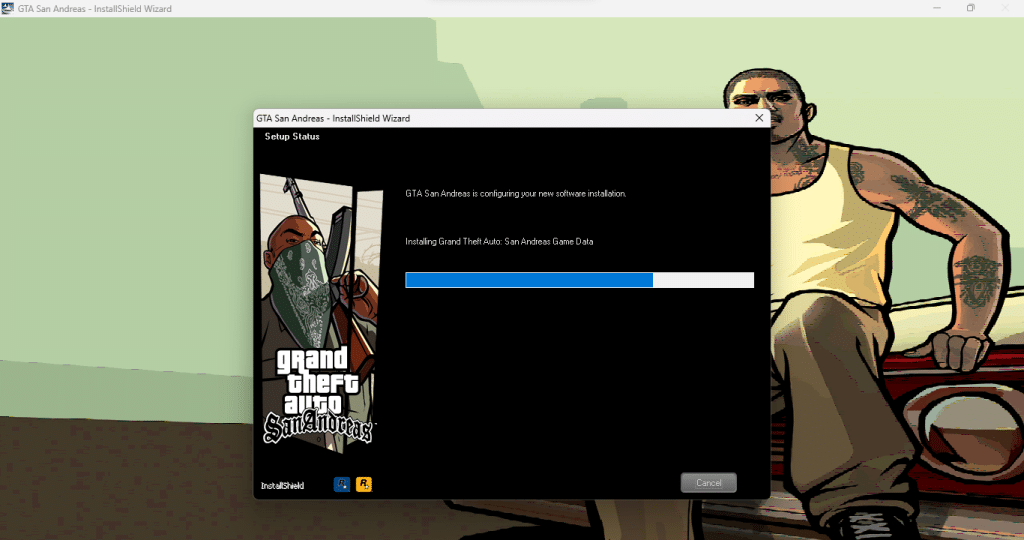Viewport: 1024px width, 540px height.
Task: Restore down the outer installer window
Action: pyautogui.click(x=969, y=8)
